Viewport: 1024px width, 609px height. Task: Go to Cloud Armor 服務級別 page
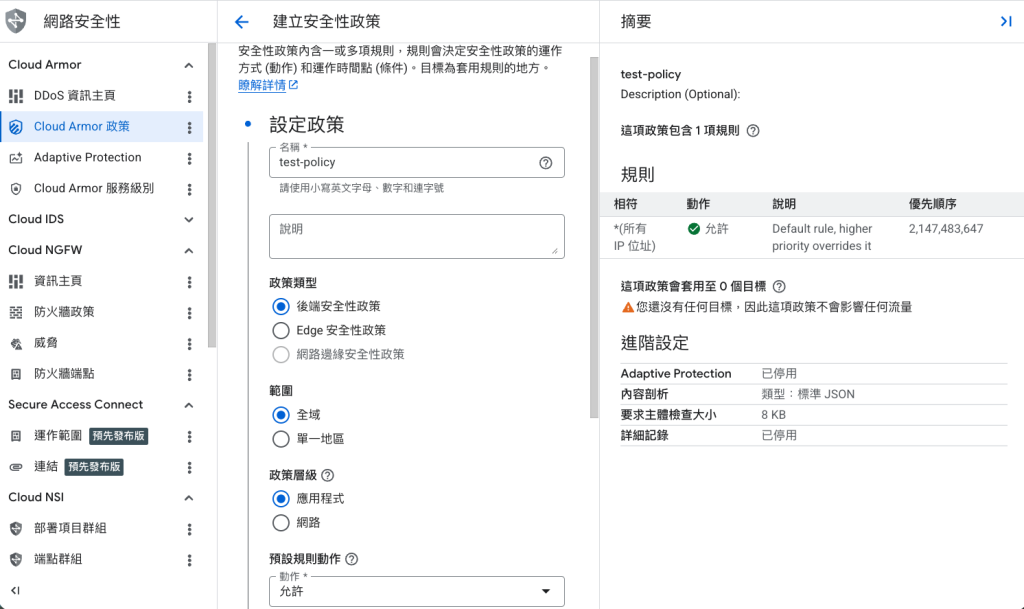(93, 188)
